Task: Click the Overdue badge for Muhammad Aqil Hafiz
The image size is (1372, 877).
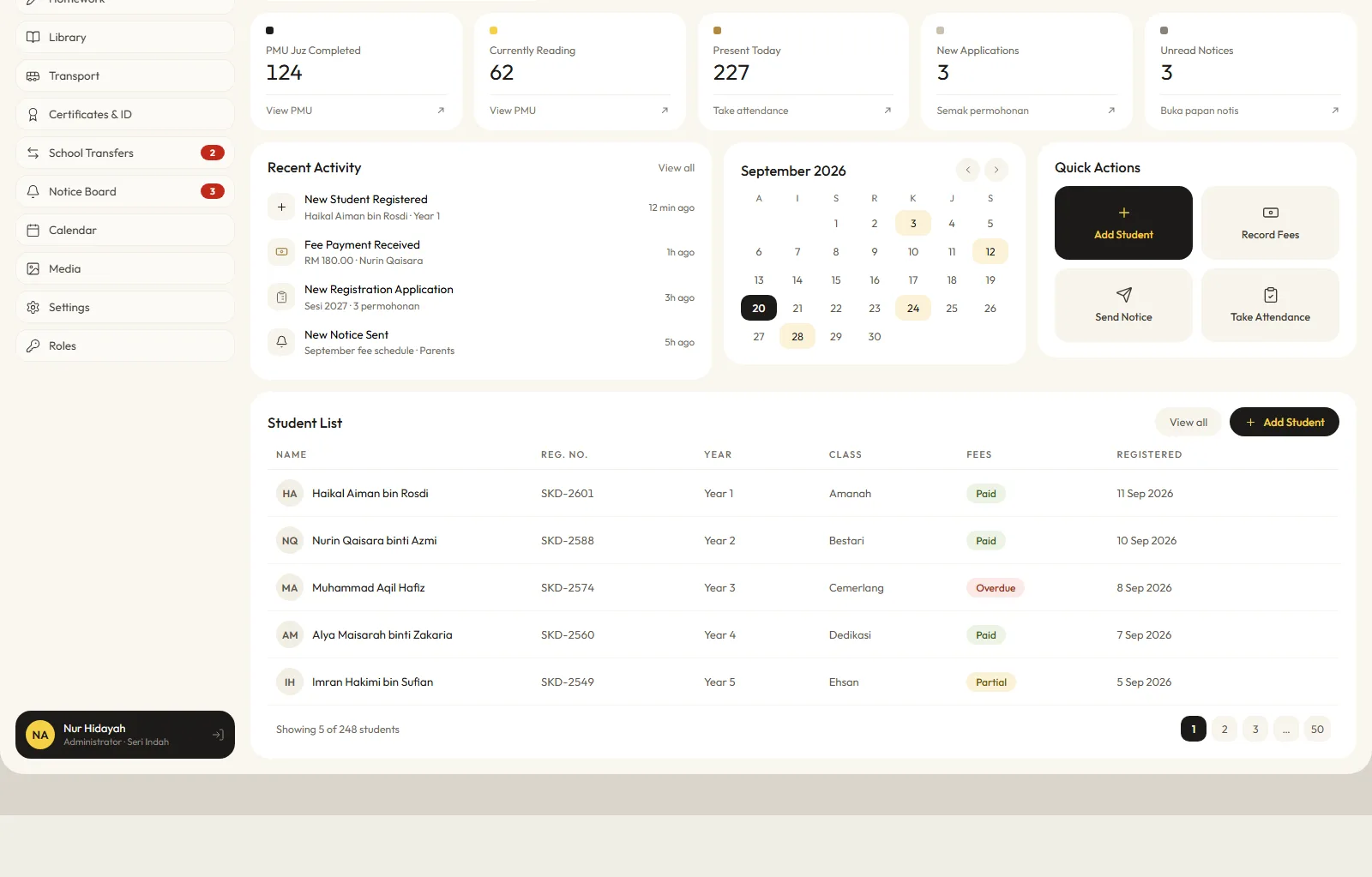Action: pos(996,588)
